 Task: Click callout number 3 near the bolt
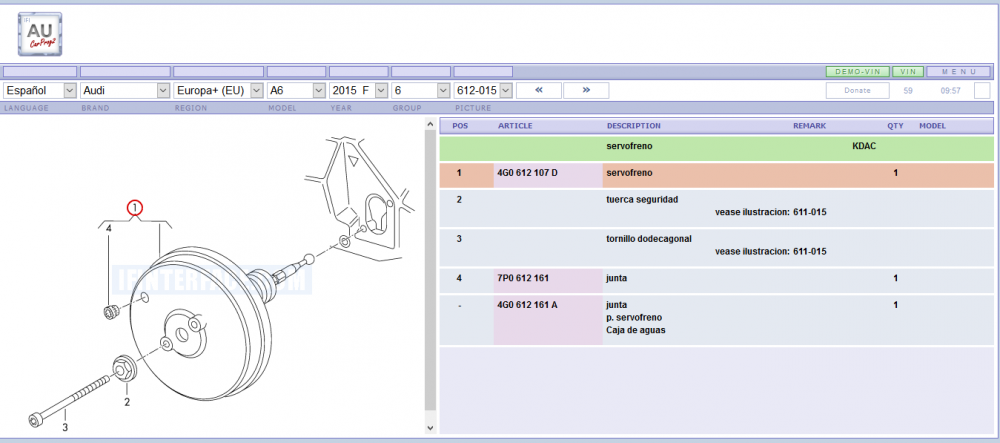point(66,428)
